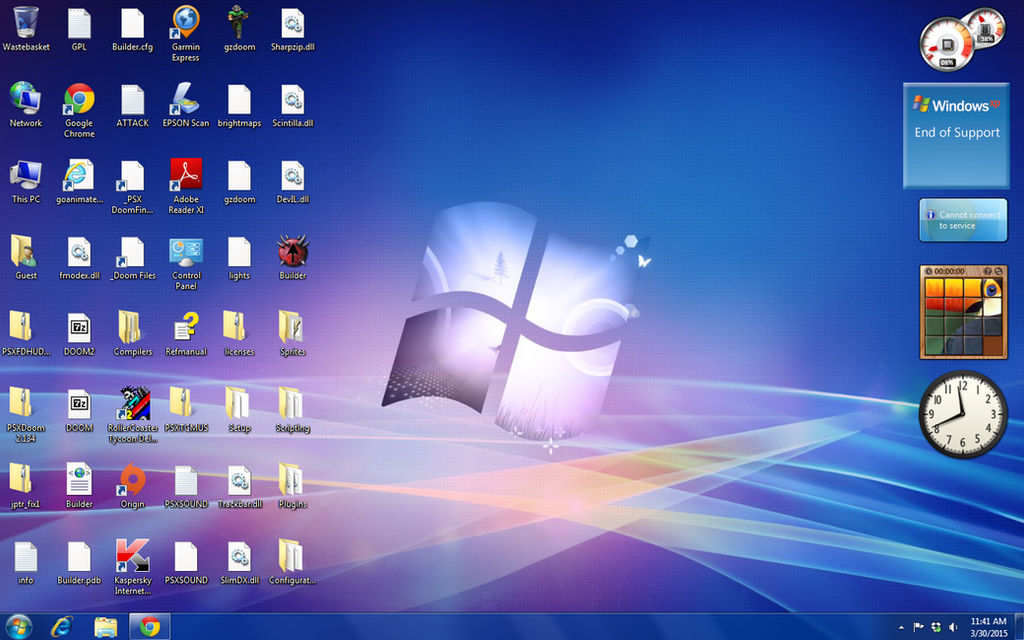Click the Google Chrome desktop icon
1024x640 pixels.
tap(79, 110)
